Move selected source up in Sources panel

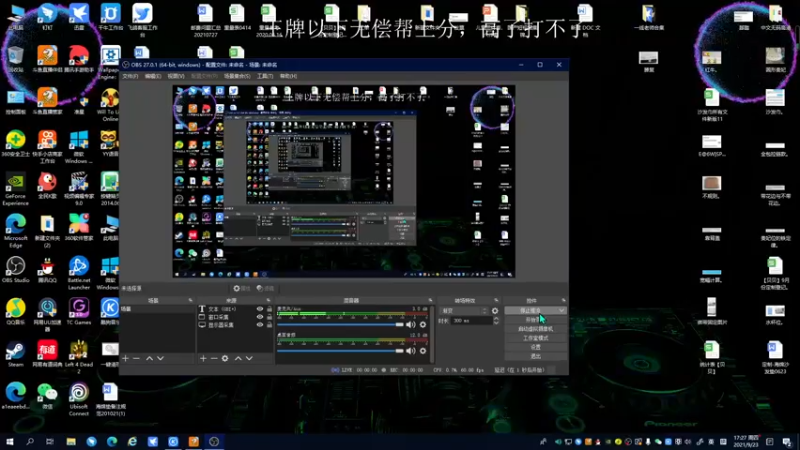pos(238,359)
